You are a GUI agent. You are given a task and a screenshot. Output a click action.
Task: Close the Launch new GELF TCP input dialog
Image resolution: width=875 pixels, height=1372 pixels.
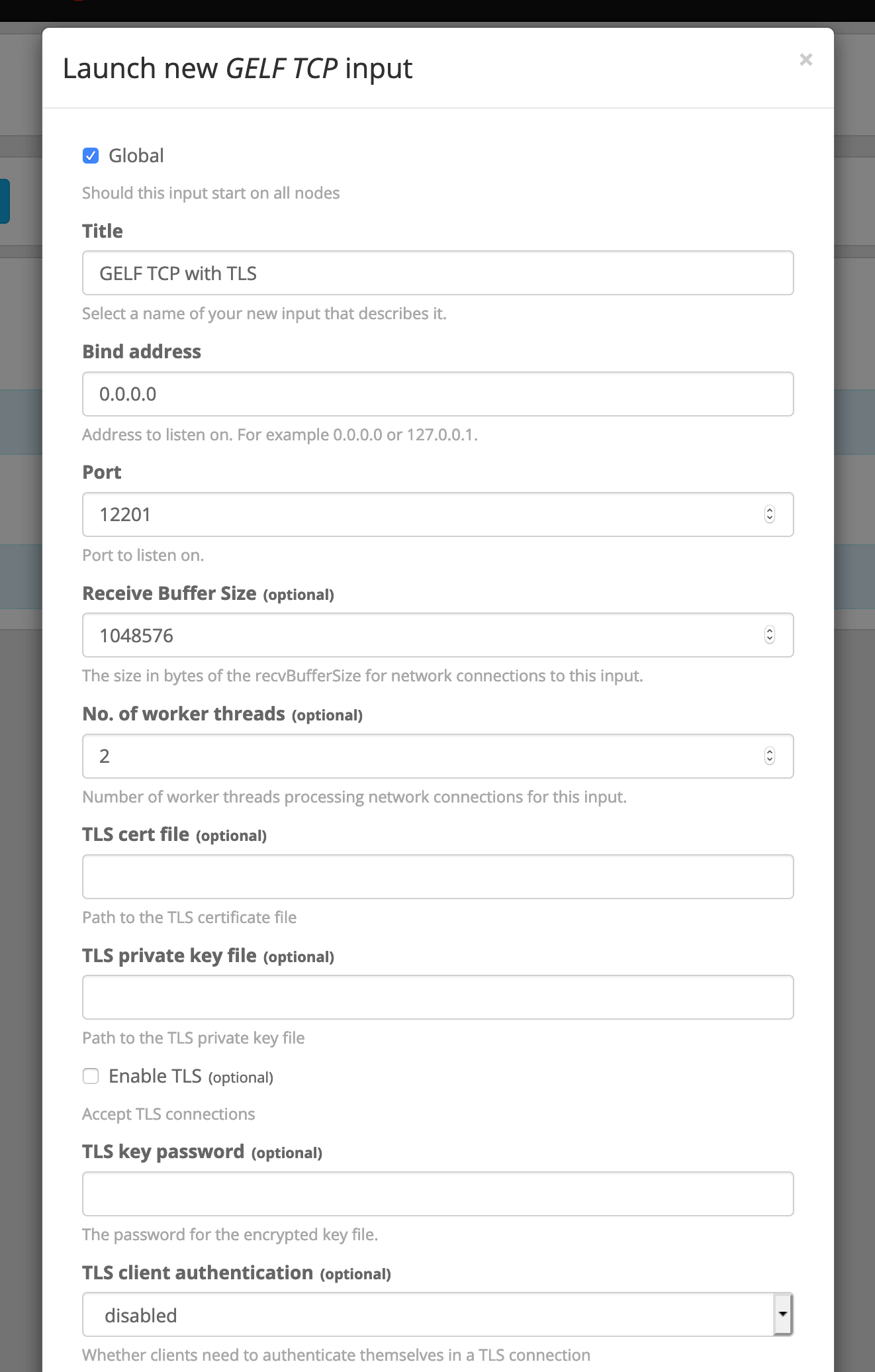click(806, 60)
